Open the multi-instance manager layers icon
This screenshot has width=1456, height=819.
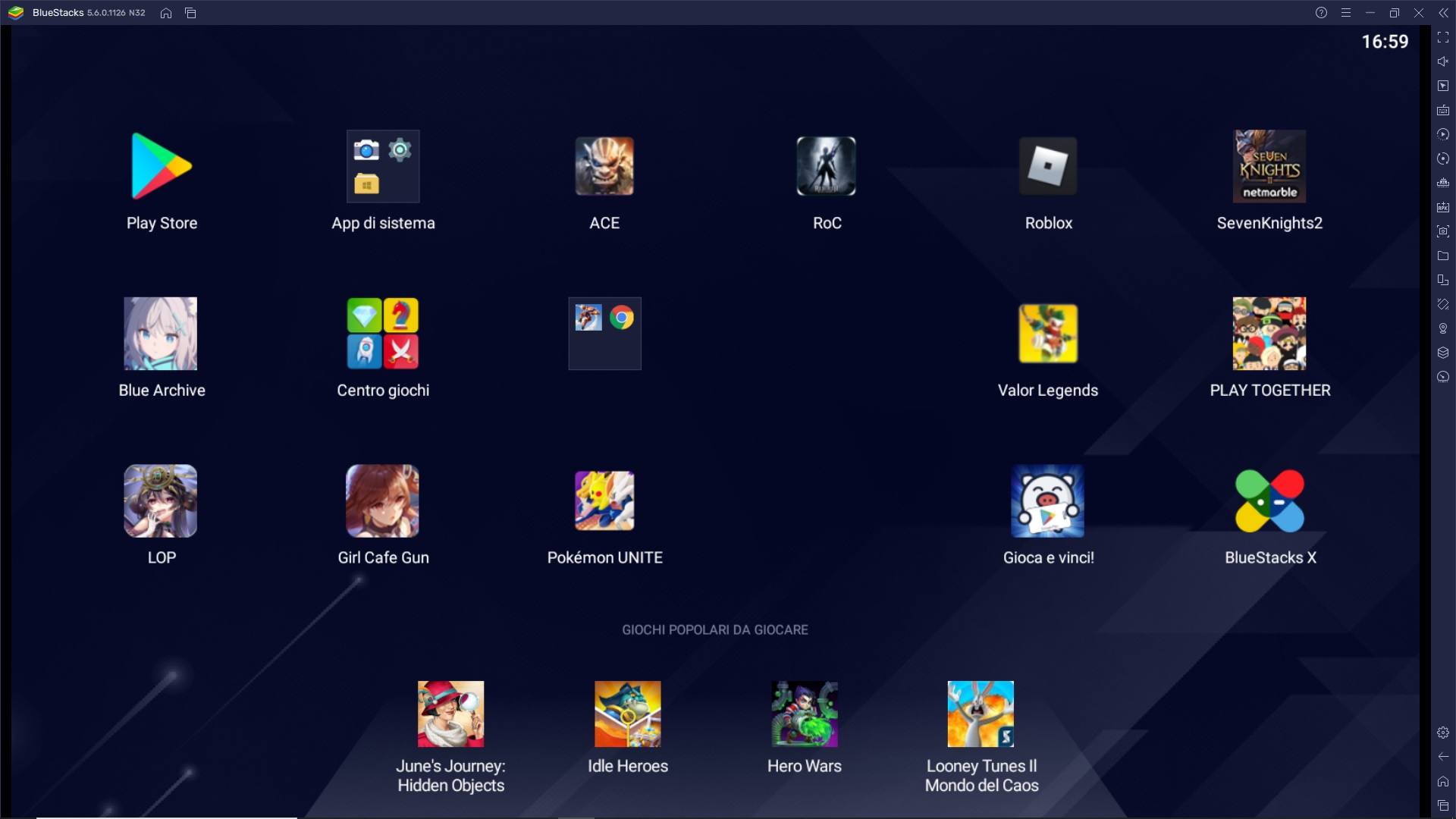[x=1443, y=353]
